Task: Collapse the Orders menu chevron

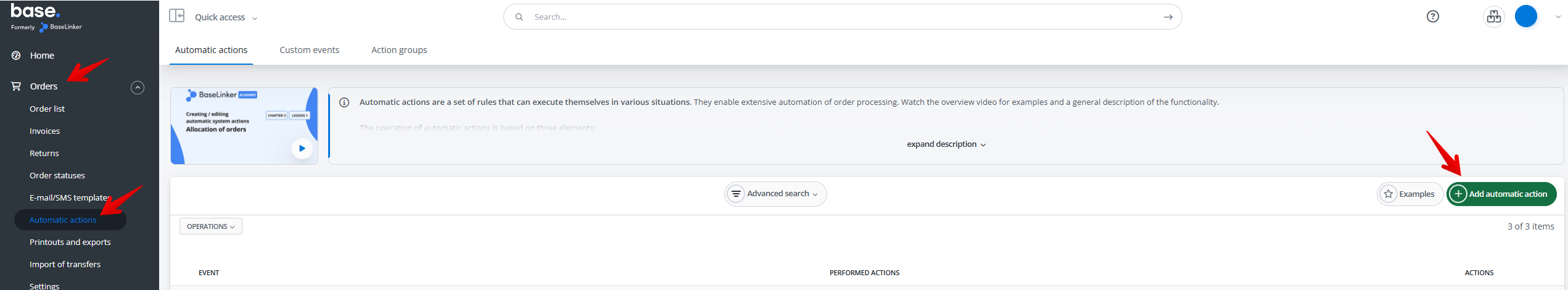Action: [138, 88]
